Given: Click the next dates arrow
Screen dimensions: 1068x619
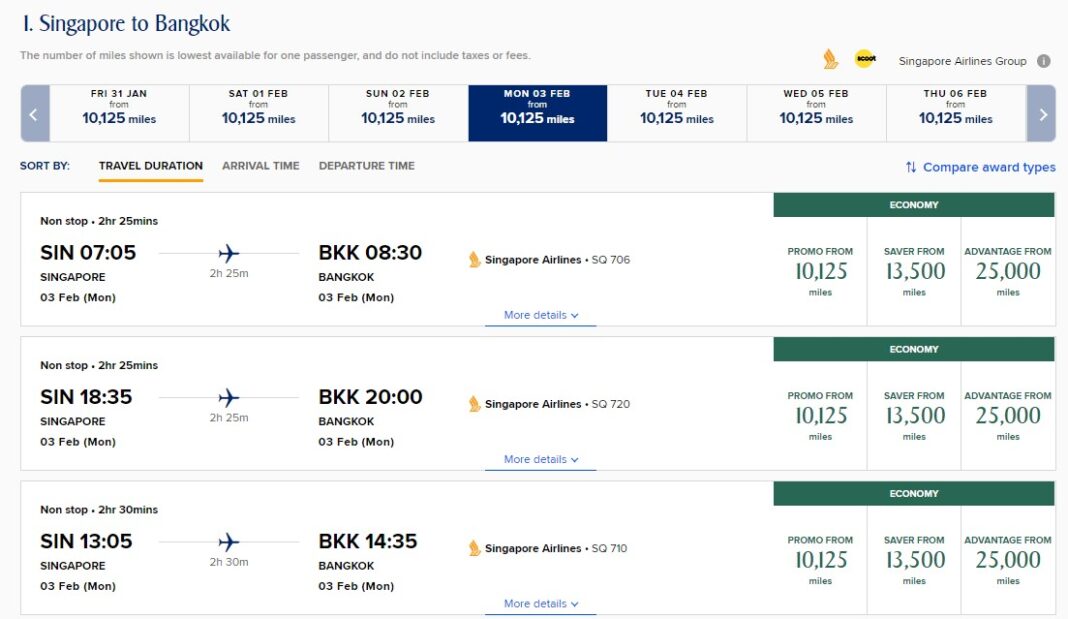Looking at the screenshot, I should click(1042, 114).
